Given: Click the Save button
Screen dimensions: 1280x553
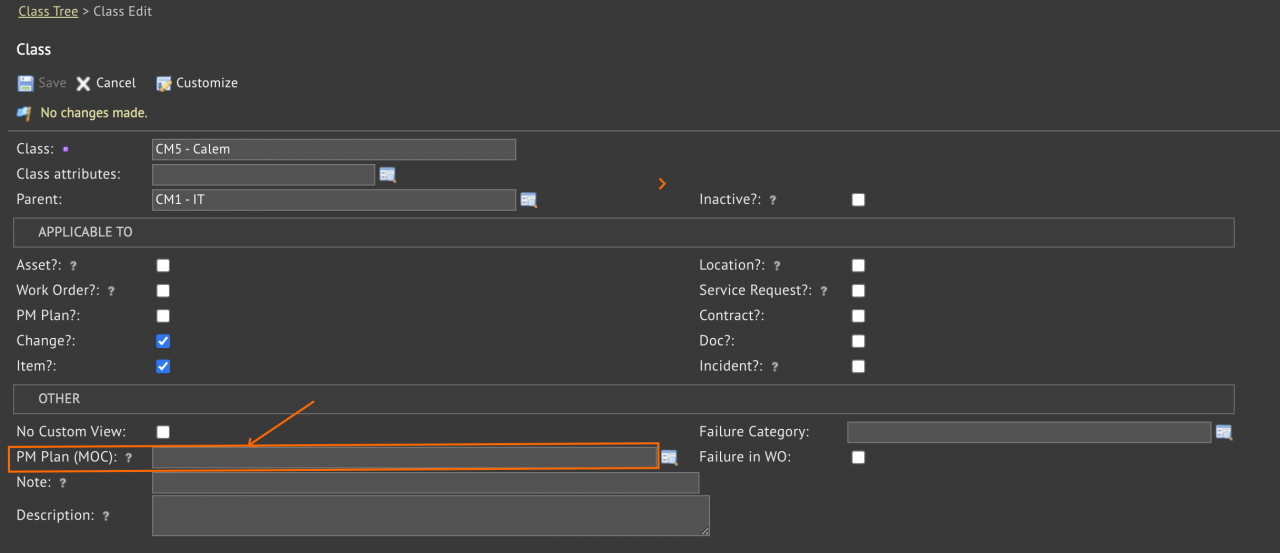Looking at the screenshot, I should point(42,83).
